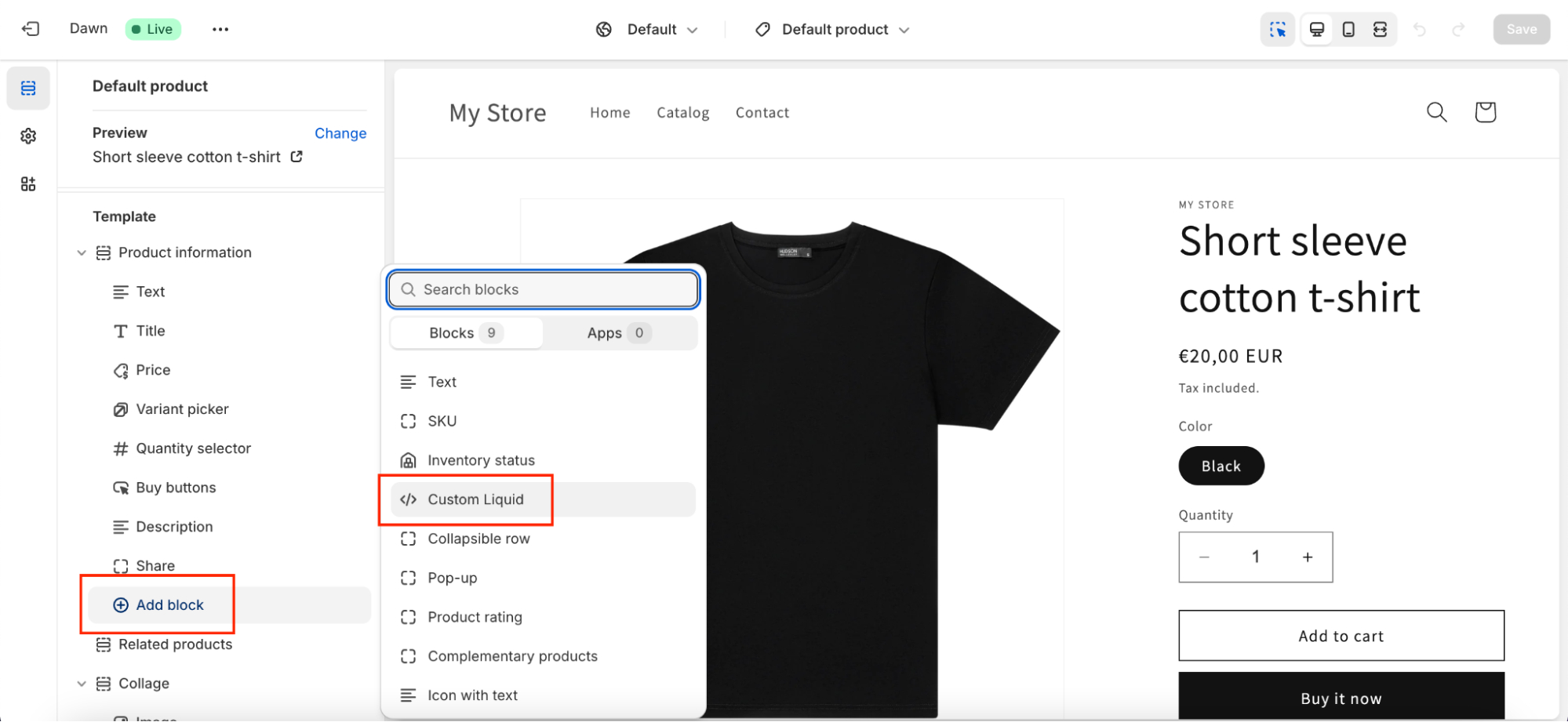Image resolution: width=1568 pixels, height=722 pixels.
Task: Select the Blocks tab
Action: (x=465, y=332)
